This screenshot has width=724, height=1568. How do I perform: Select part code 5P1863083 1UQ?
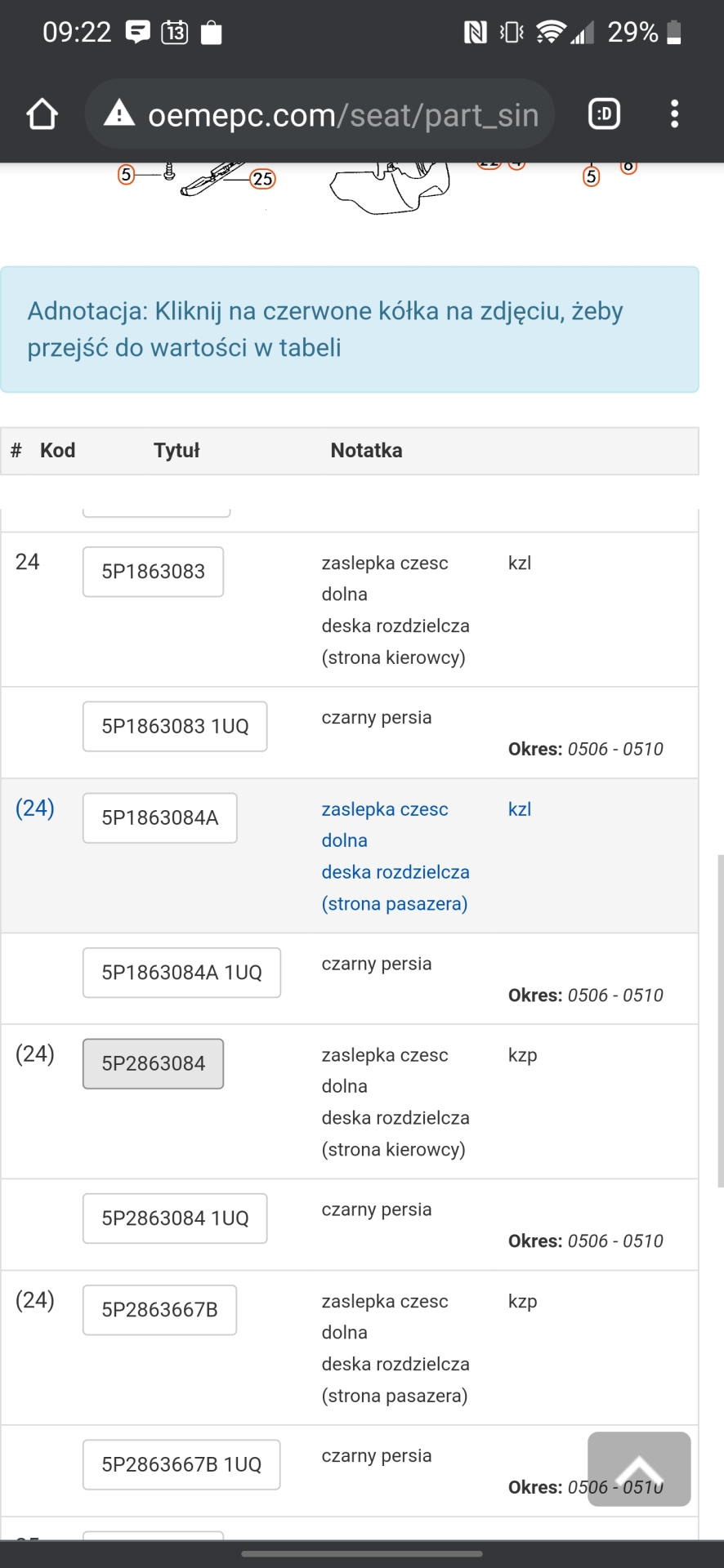coord(175,726)
